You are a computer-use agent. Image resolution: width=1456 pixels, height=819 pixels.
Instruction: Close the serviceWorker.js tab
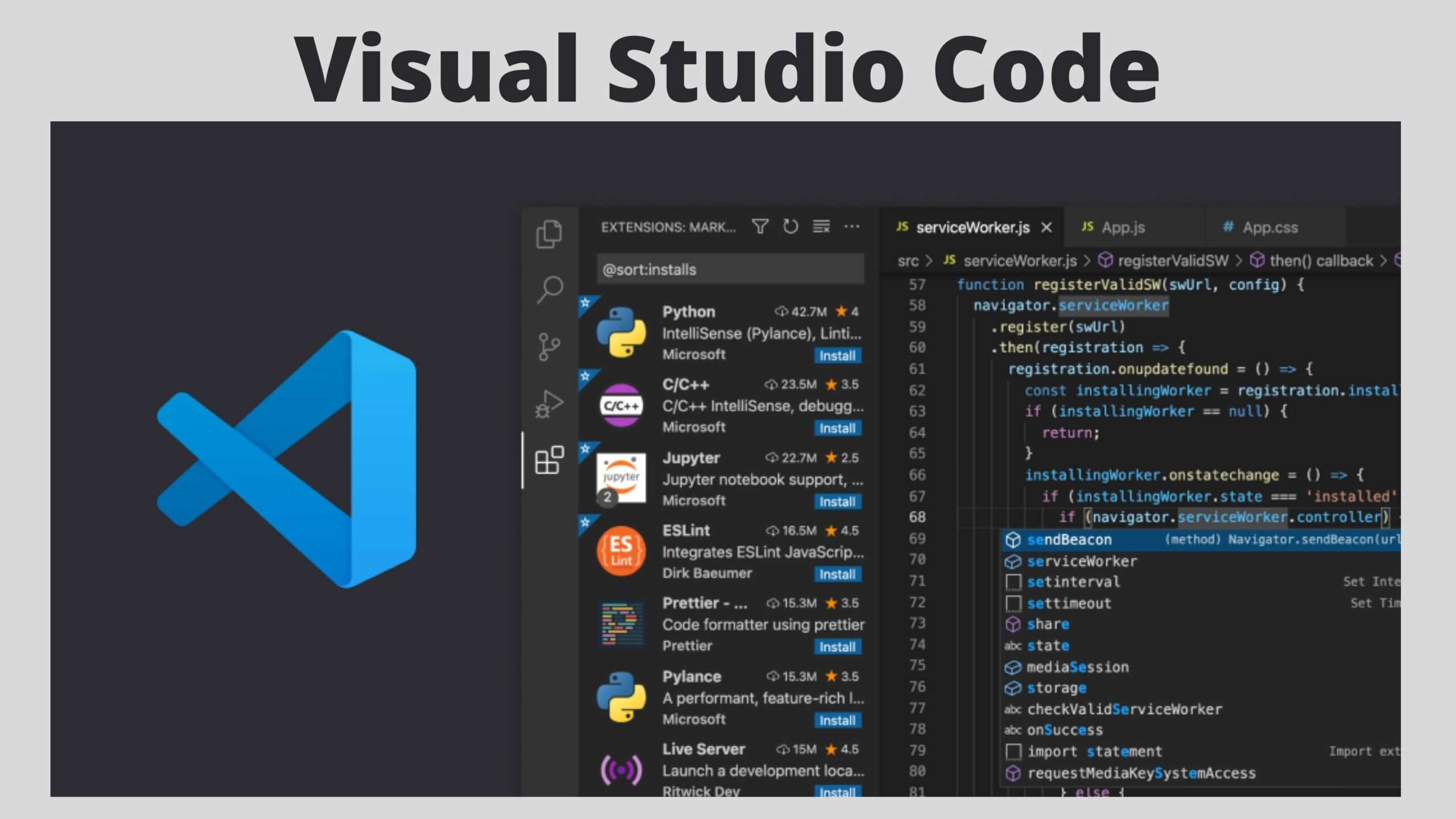(1046, 227)
